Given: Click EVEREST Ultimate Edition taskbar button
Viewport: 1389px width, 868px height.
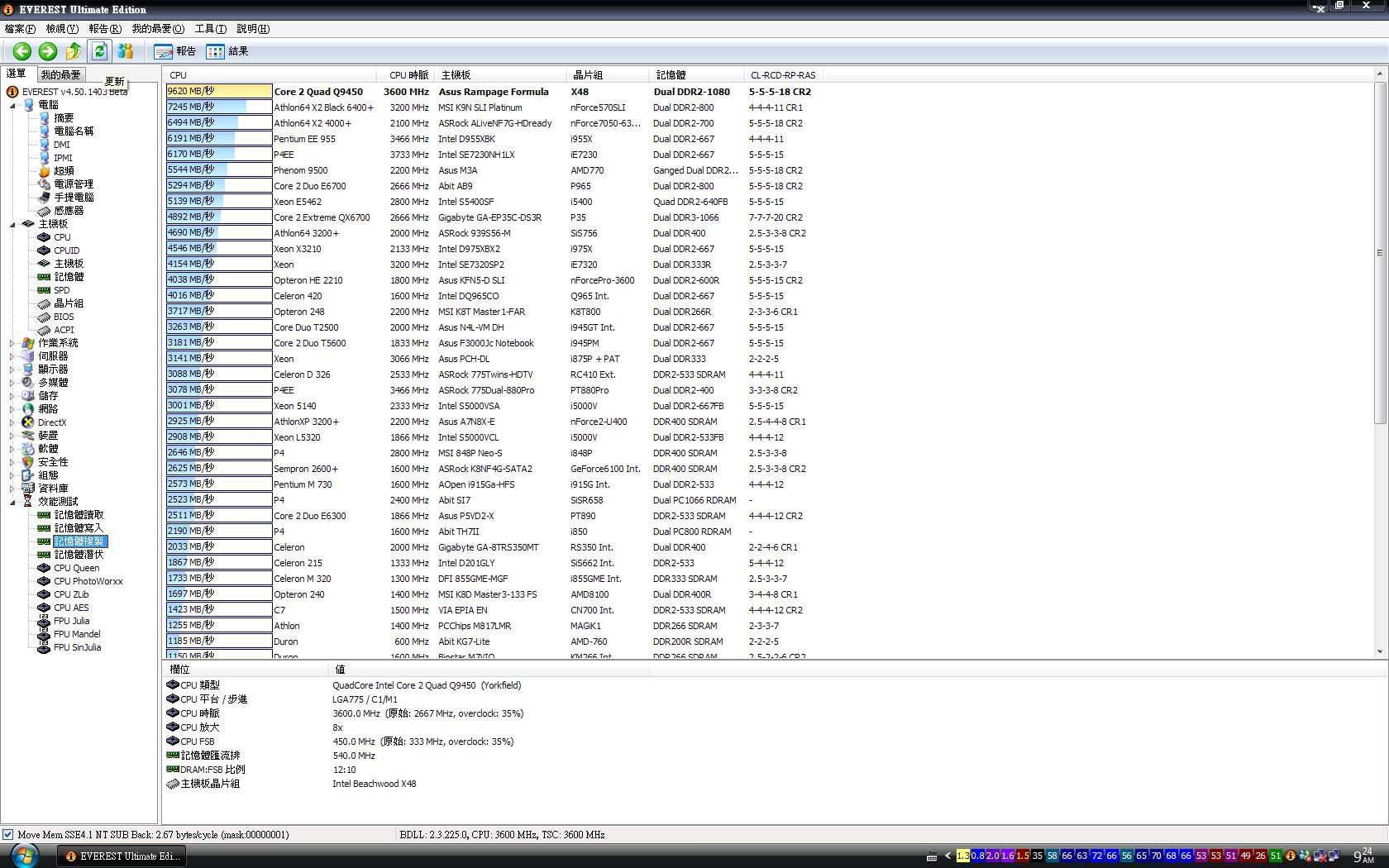Looking at the screenshot, I should pyautogui.click(x=122, y=856).
